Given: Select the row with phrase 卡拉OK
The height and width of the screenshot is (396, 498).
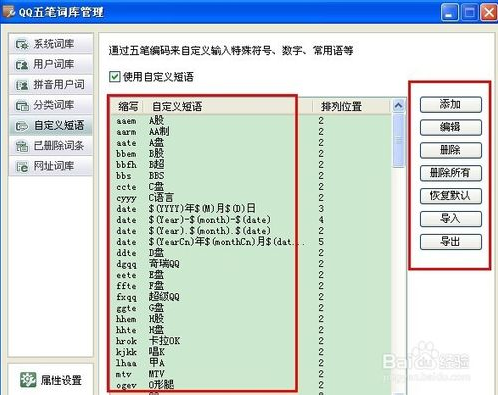Looking at the screenshot, I should pos(250,341).
